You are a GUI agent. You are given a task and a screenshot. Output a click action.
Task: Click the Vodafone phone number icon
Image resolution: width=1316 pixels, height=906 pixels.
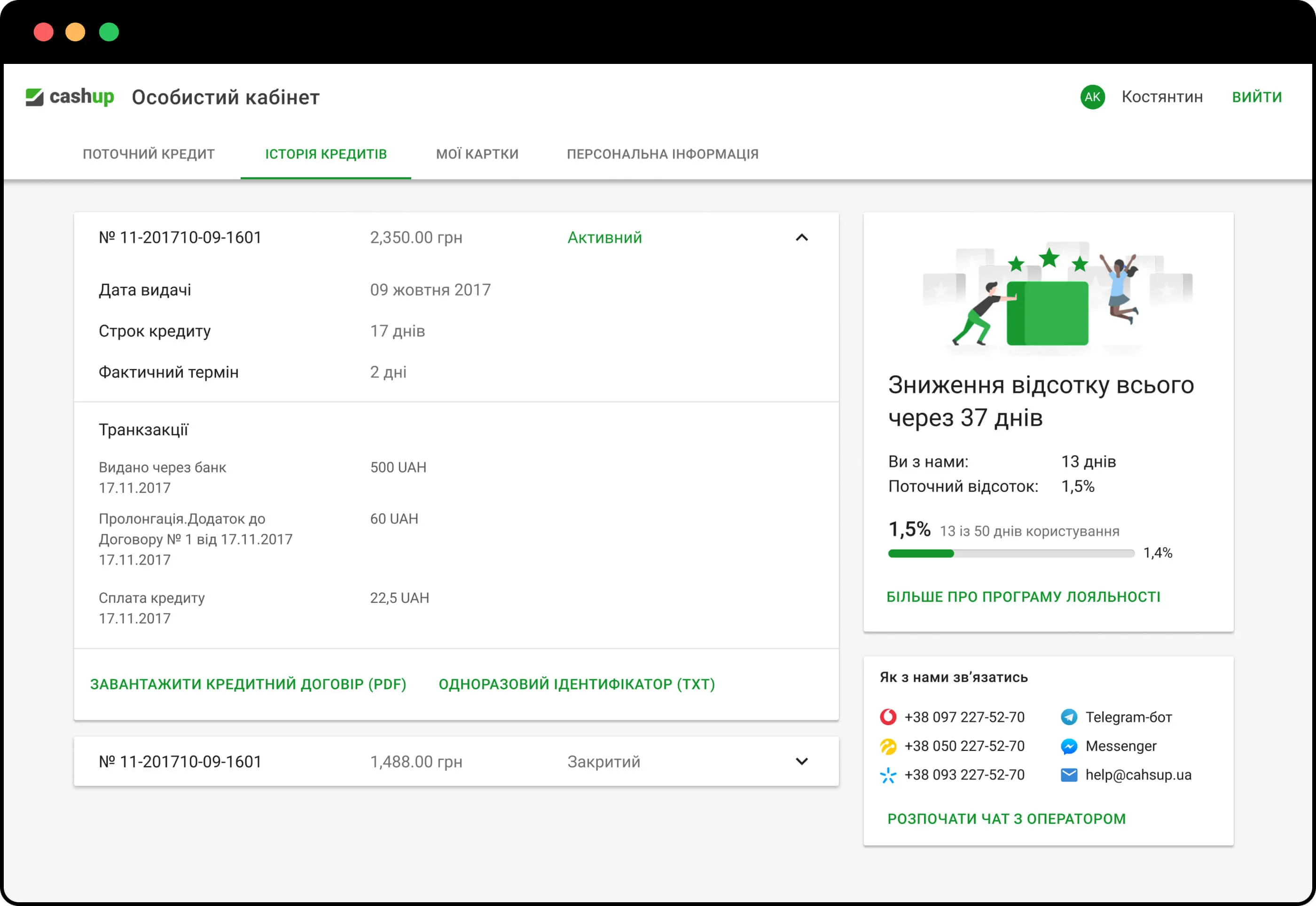[888, 717]
